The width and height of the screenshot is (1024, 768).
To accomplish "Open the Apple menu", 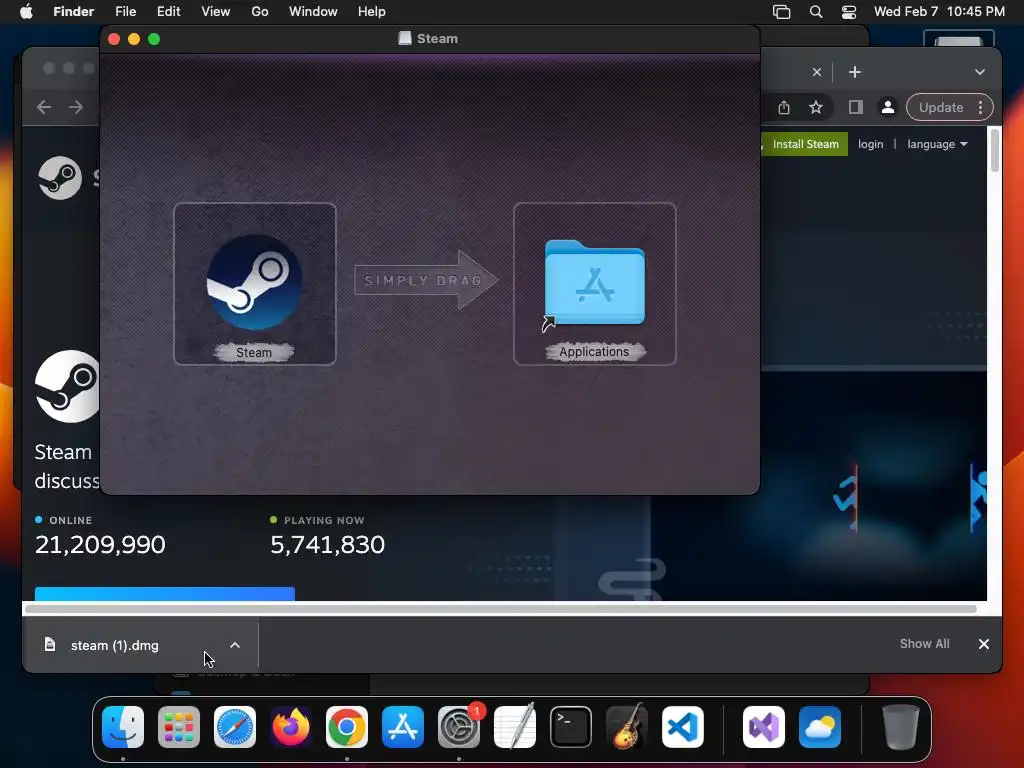I will pos(26,11).
